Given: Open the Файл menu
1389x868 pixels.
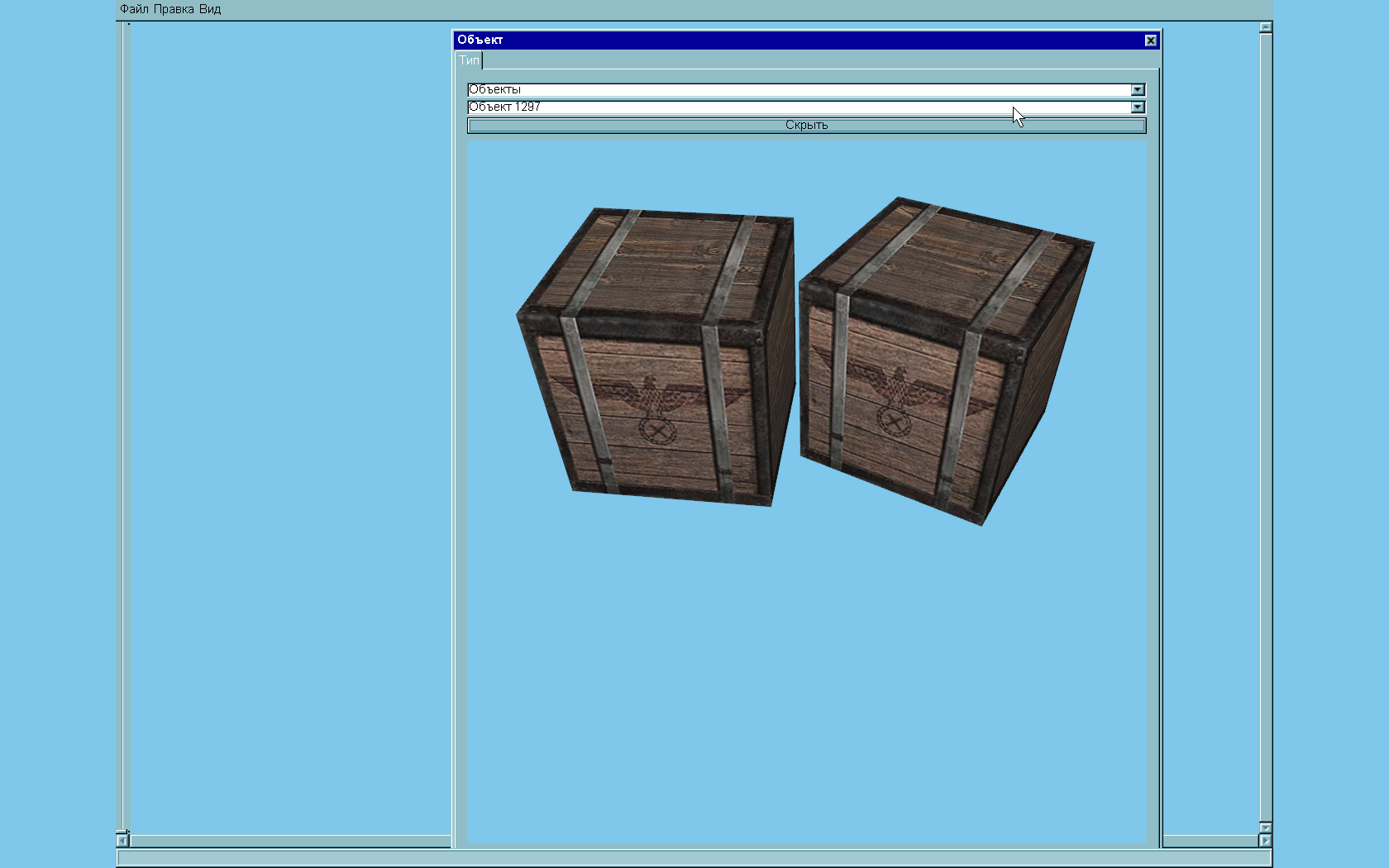Looking at the screenshot, I should [x=134, y=9].
